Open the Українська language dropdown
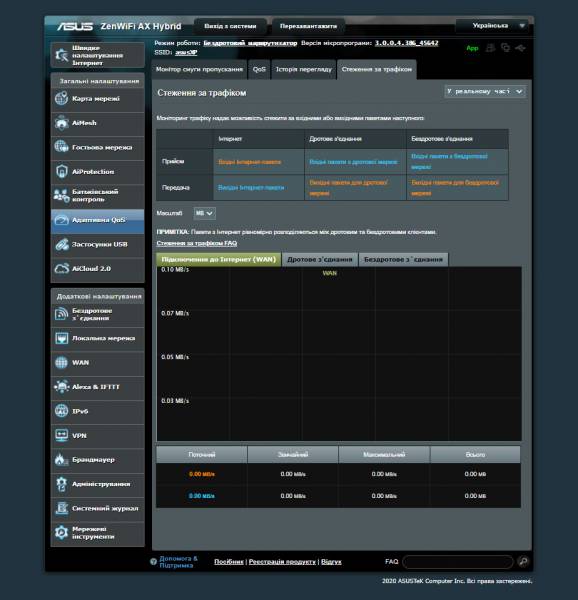Viewport: 578px width, 600px height. click(493, 26)
